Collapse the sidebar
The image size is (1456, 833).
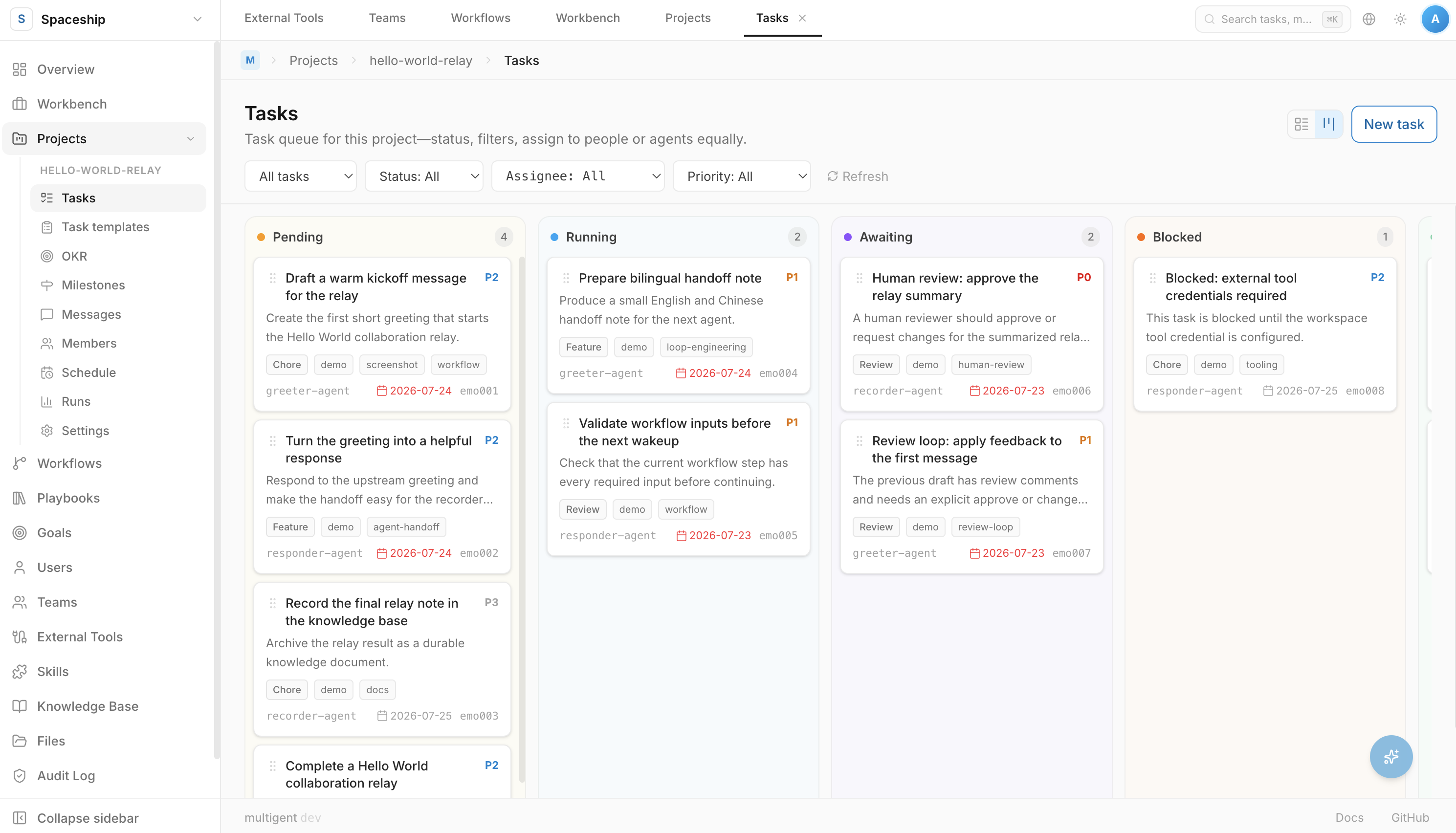tap(75, 817)
